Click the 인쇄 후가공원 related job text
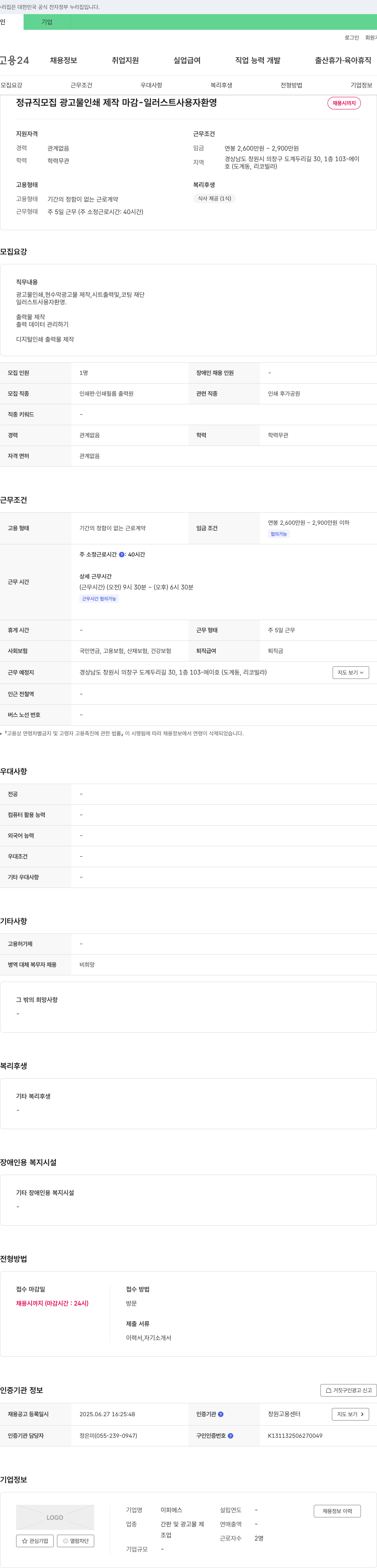377x1568 pixels. tap(284, 394)
